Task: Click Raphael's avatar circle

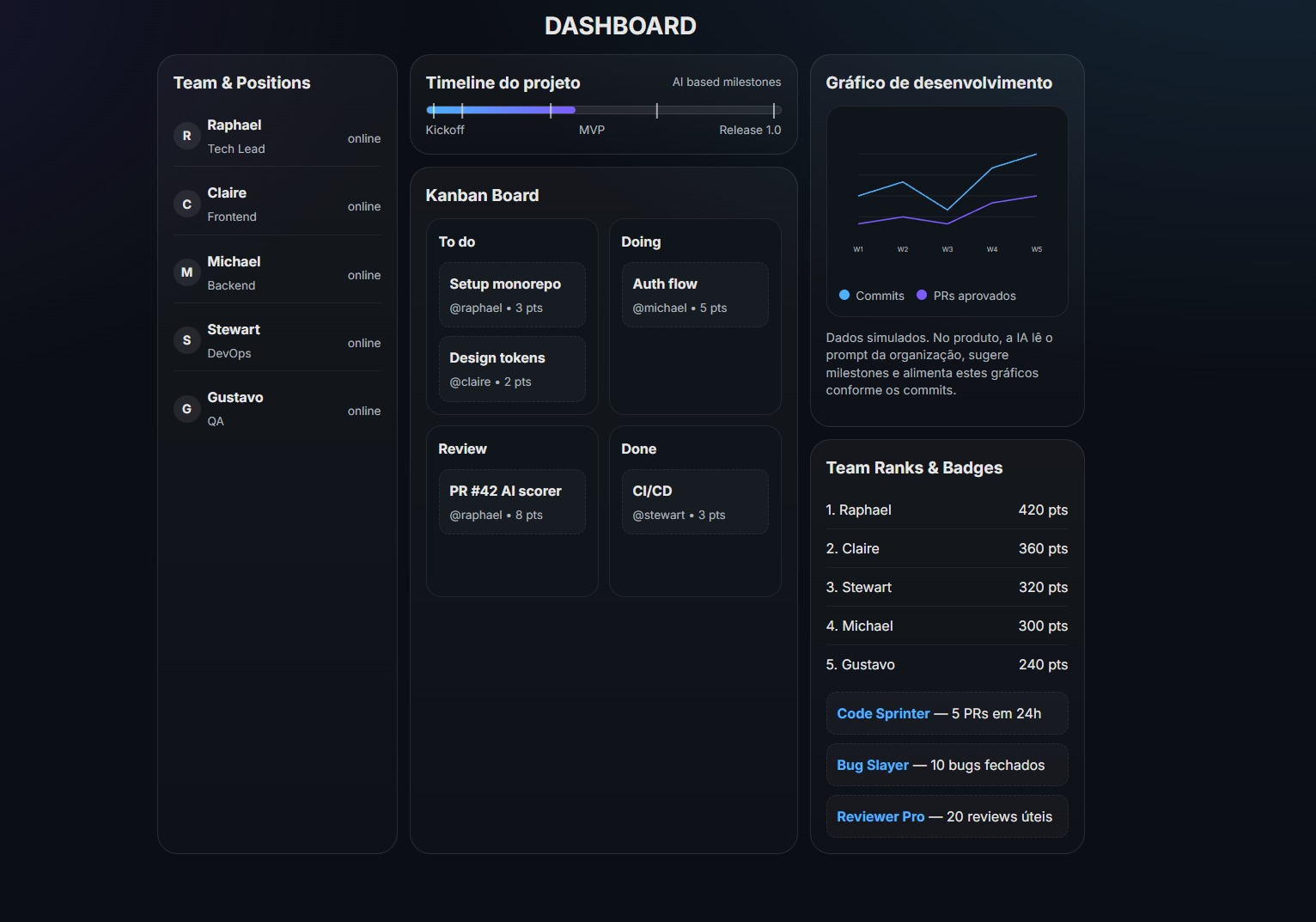Action: 186,135
